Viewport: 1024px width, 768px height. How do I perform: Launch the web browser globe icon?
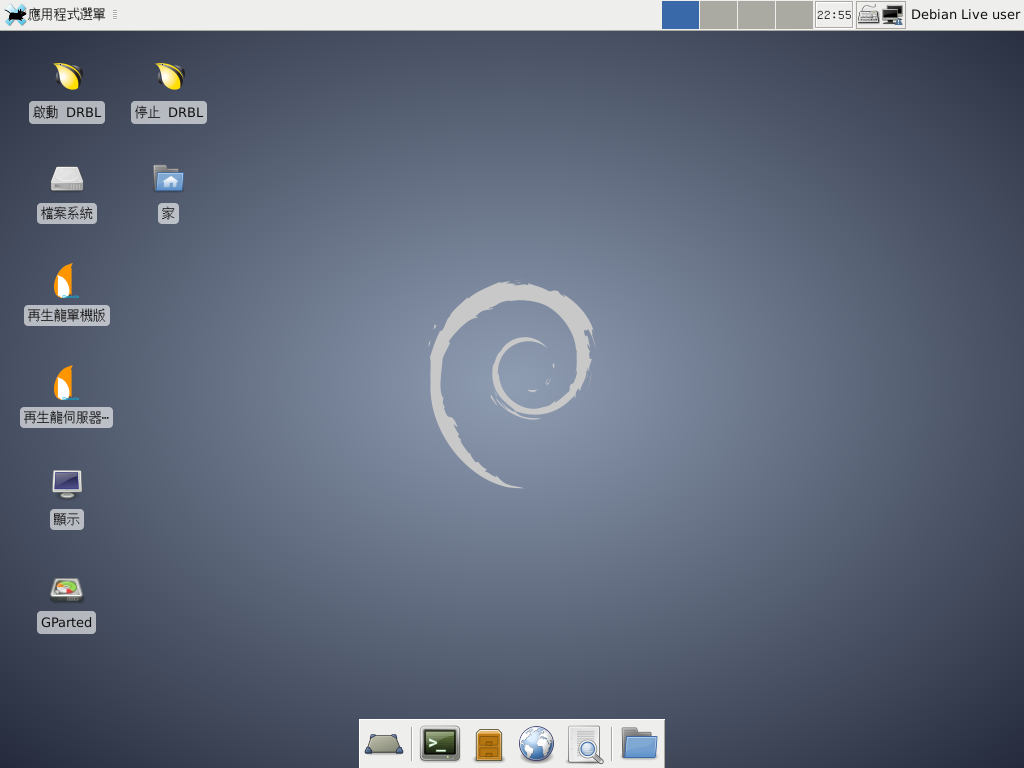click(x=536, y=744)
